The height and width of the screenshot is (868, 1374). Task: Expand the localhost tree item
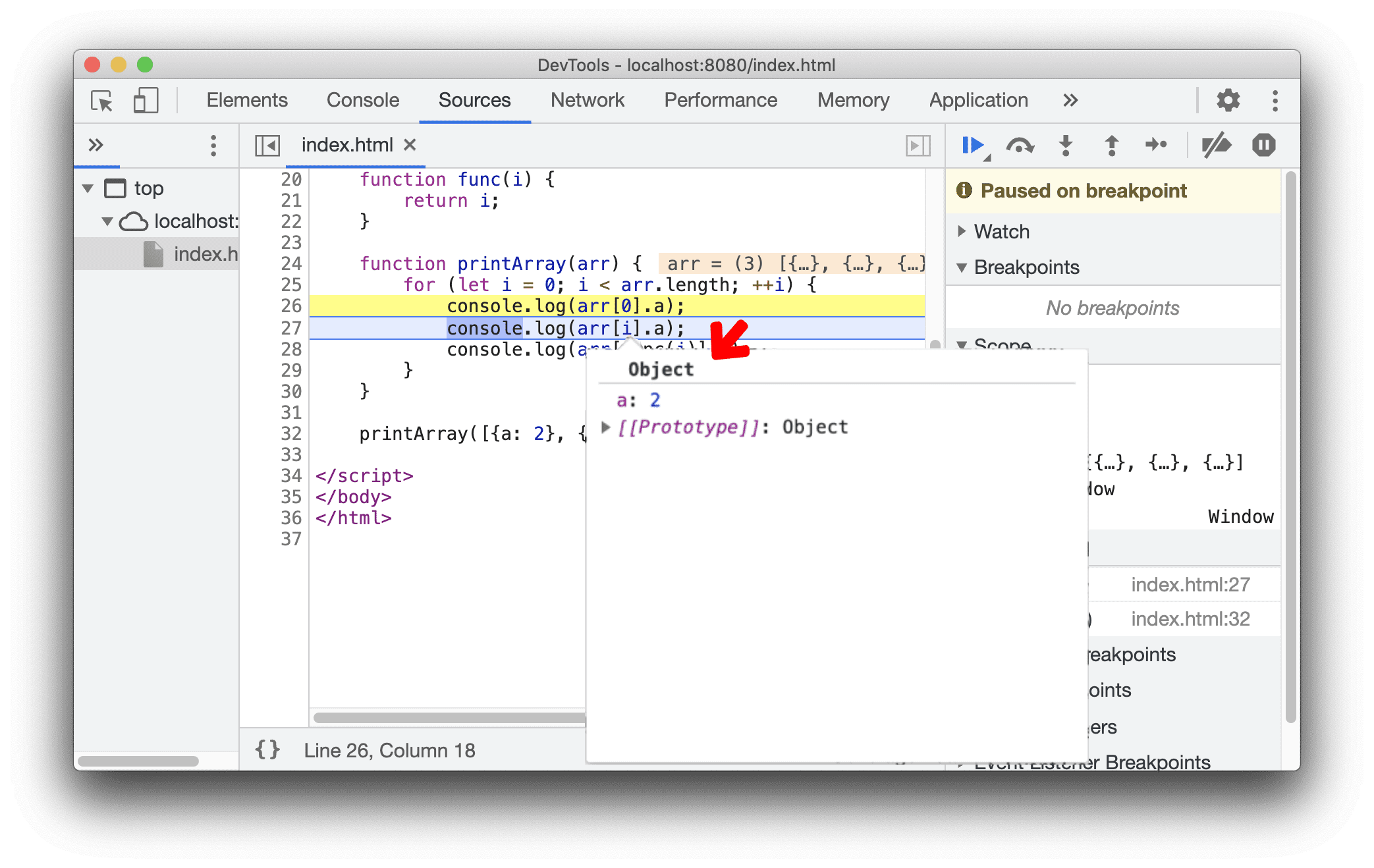107,218
